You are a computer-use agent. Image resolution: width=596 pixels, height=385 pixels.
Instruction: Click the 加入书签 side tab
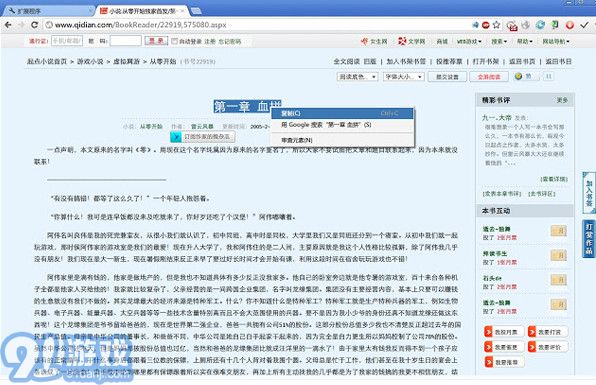pos(589,193)
